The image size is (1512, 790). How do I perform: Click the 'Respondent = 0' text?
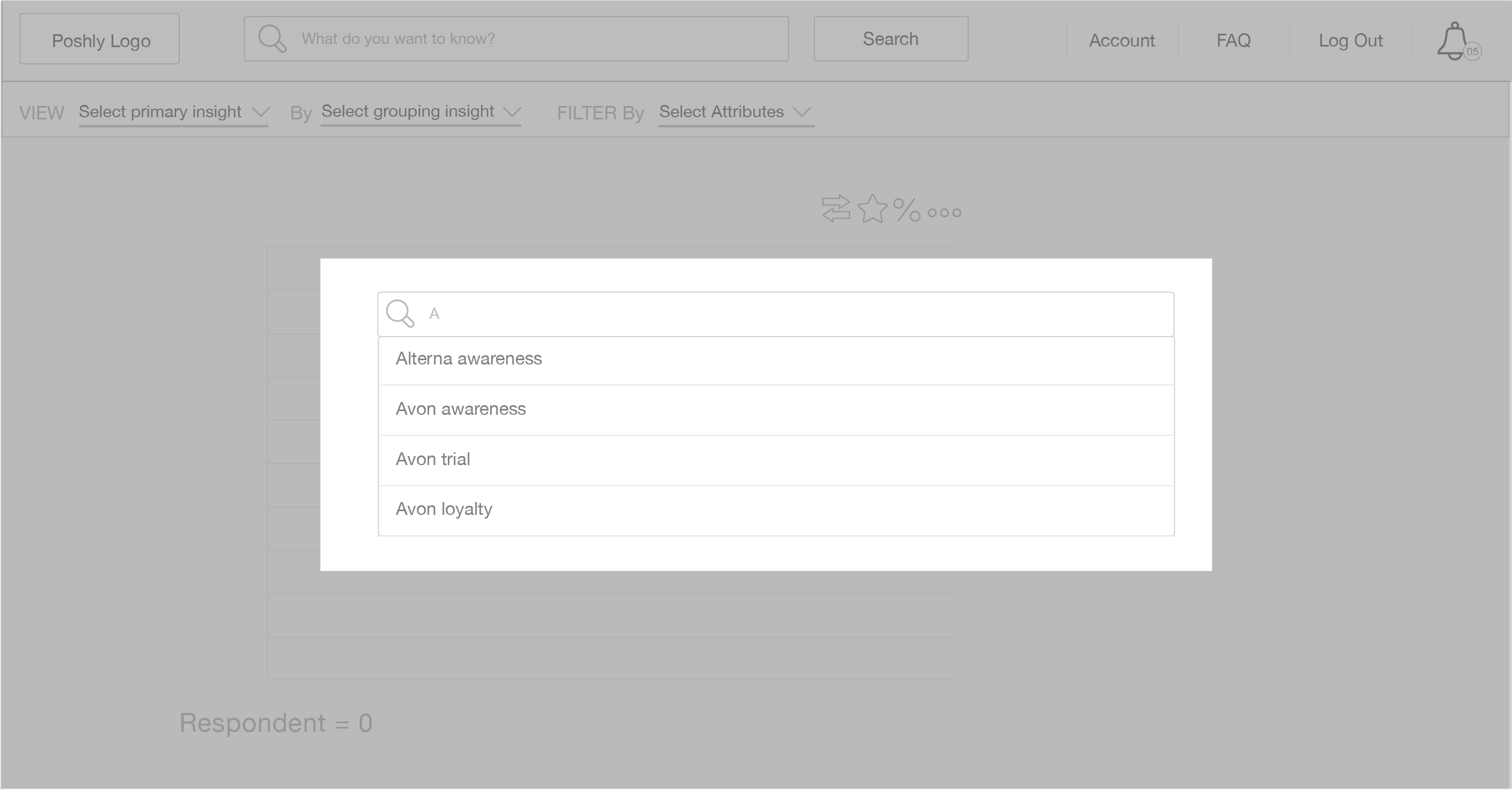tap(276, 723)
